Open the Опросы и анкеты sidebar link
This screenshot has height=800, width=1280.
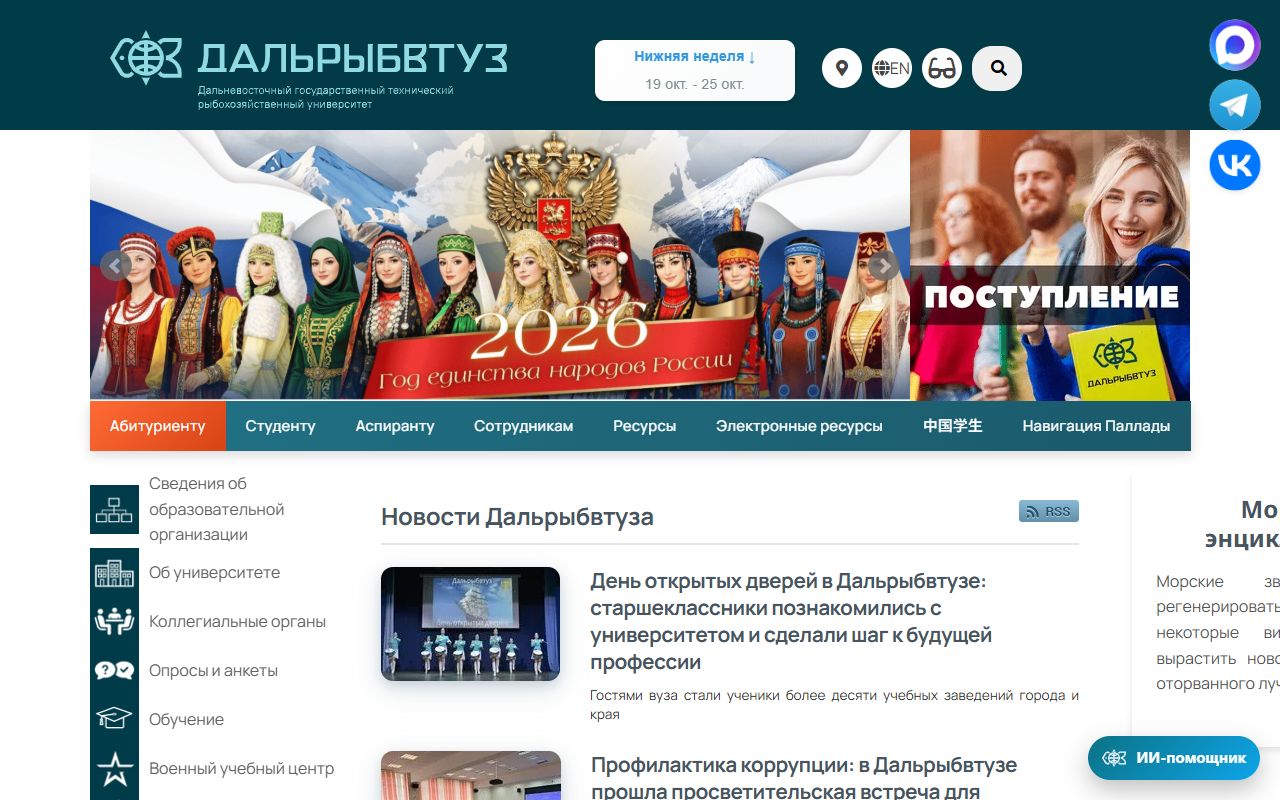point(213,671)
